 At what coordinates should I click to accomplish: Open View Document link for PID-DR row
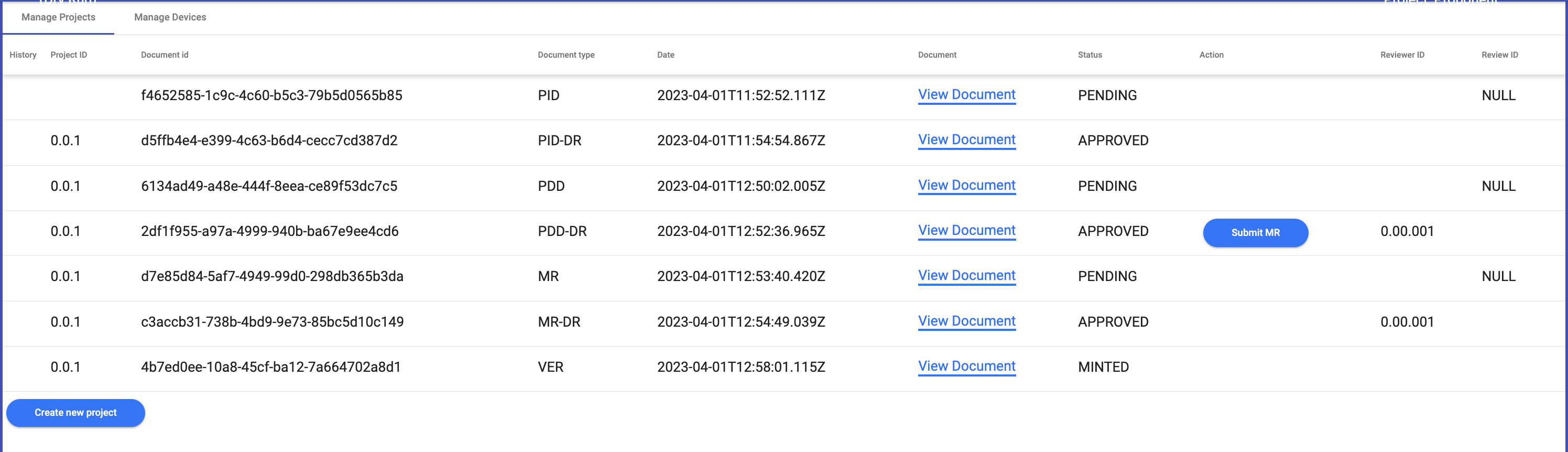966,140
